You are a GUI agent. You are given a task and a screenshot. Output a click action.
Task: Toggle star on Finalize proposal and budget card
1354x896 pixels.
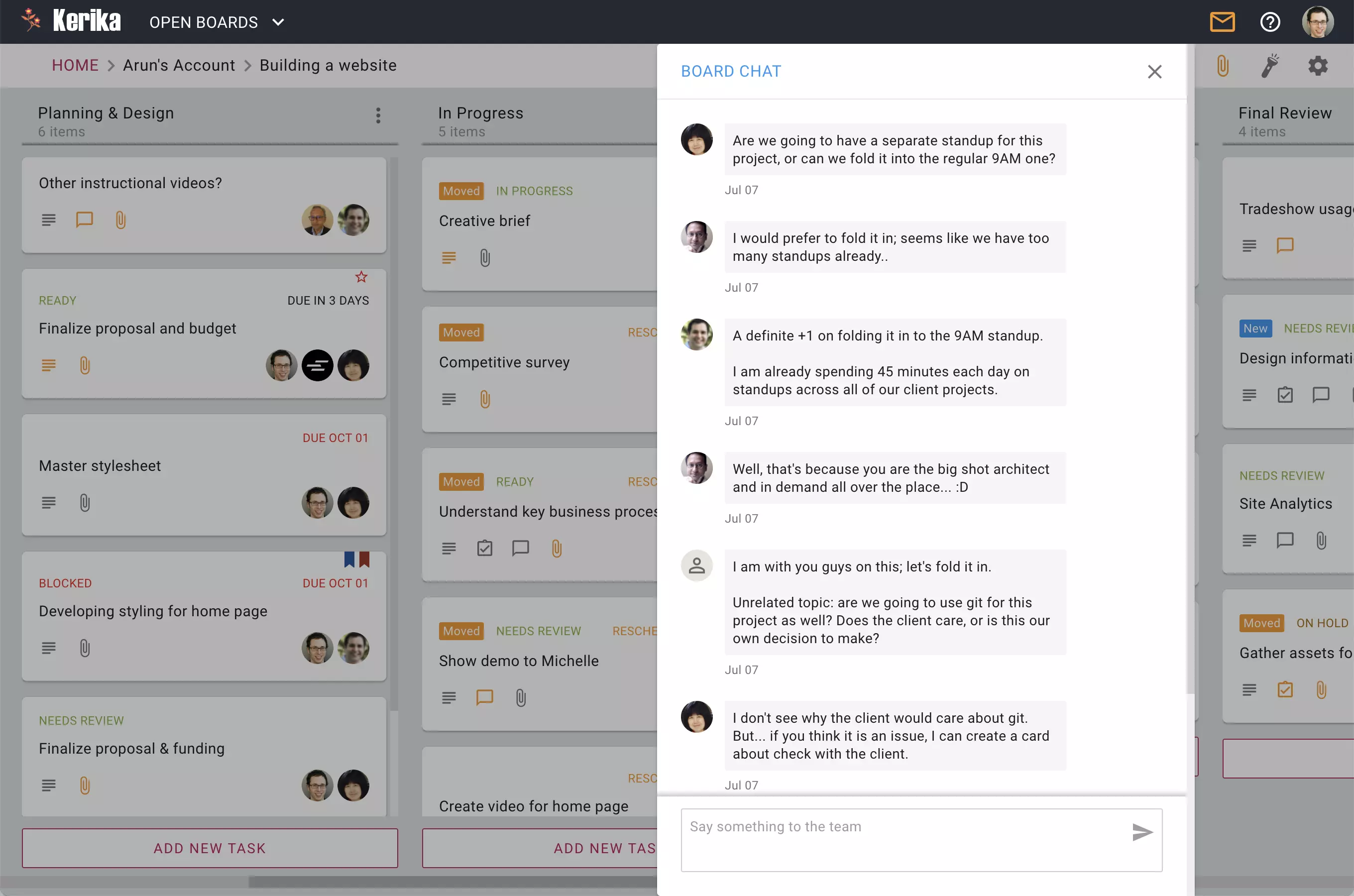point(361,277)
